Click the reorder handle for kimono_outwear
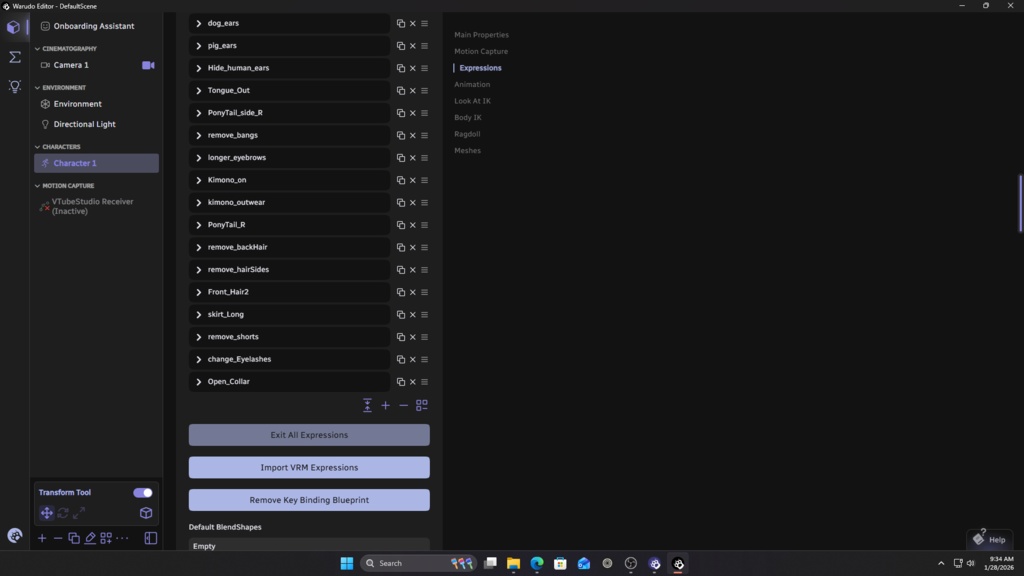This screenshot has height=576, width=1024. tap(424, 202)
